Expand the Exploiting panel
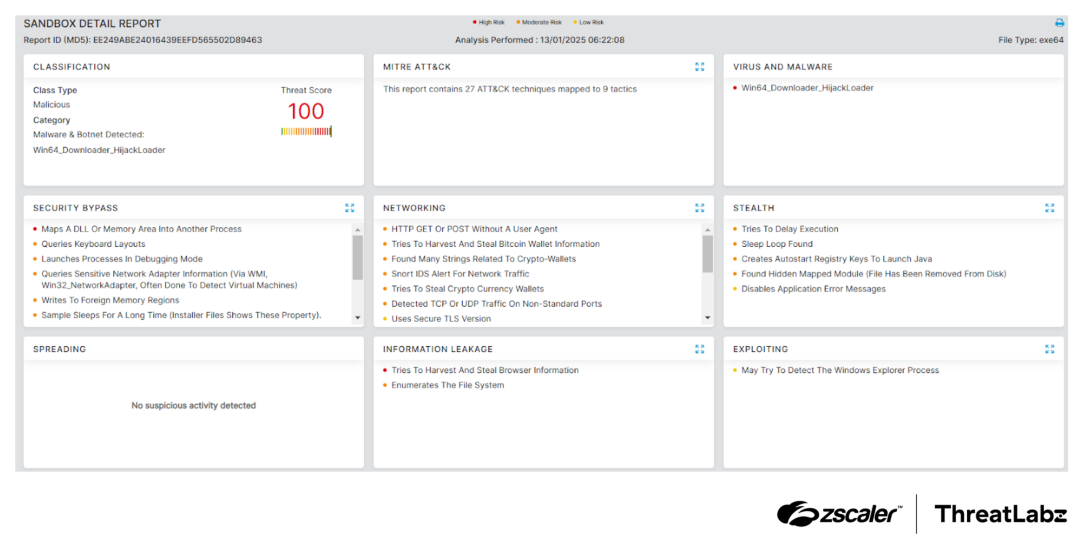 1050,349
